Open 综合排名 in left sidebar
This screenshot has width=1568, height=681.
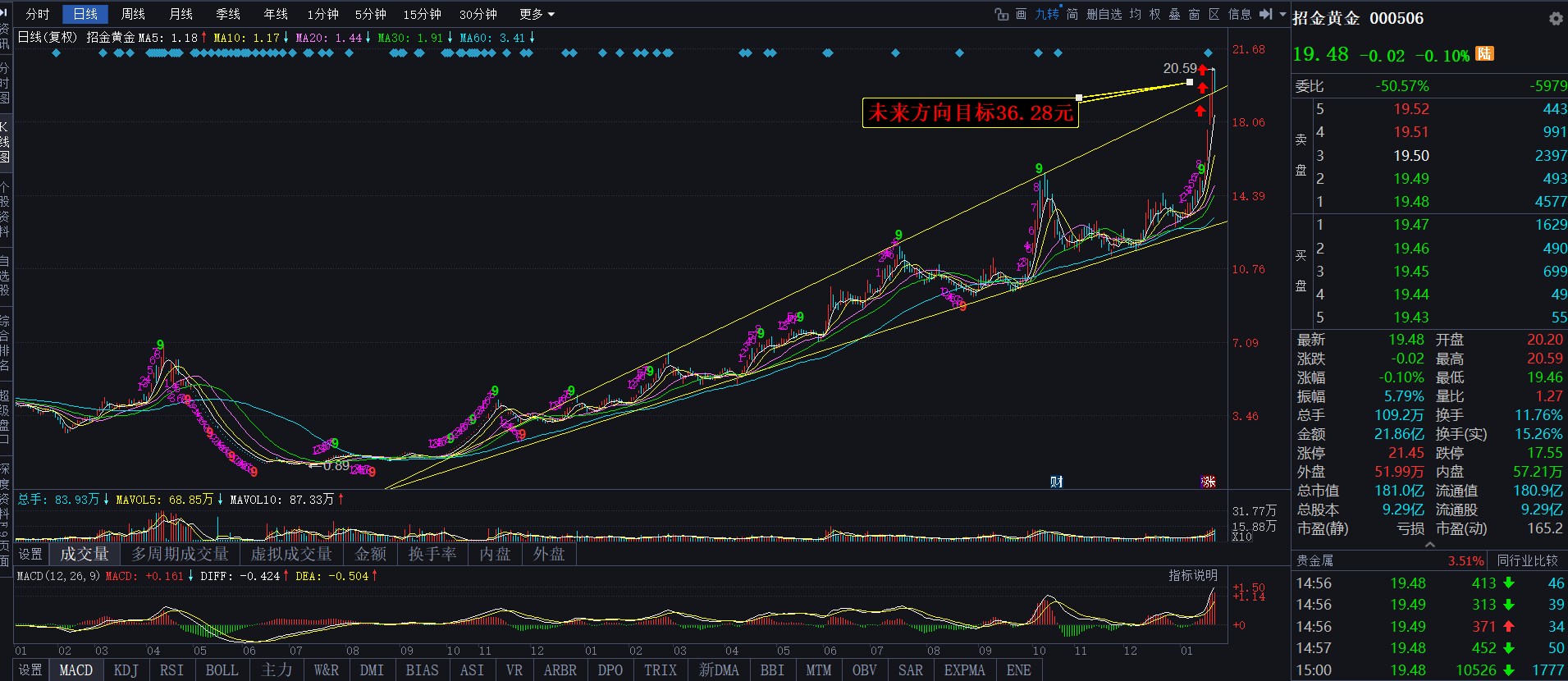pos(4,342)
